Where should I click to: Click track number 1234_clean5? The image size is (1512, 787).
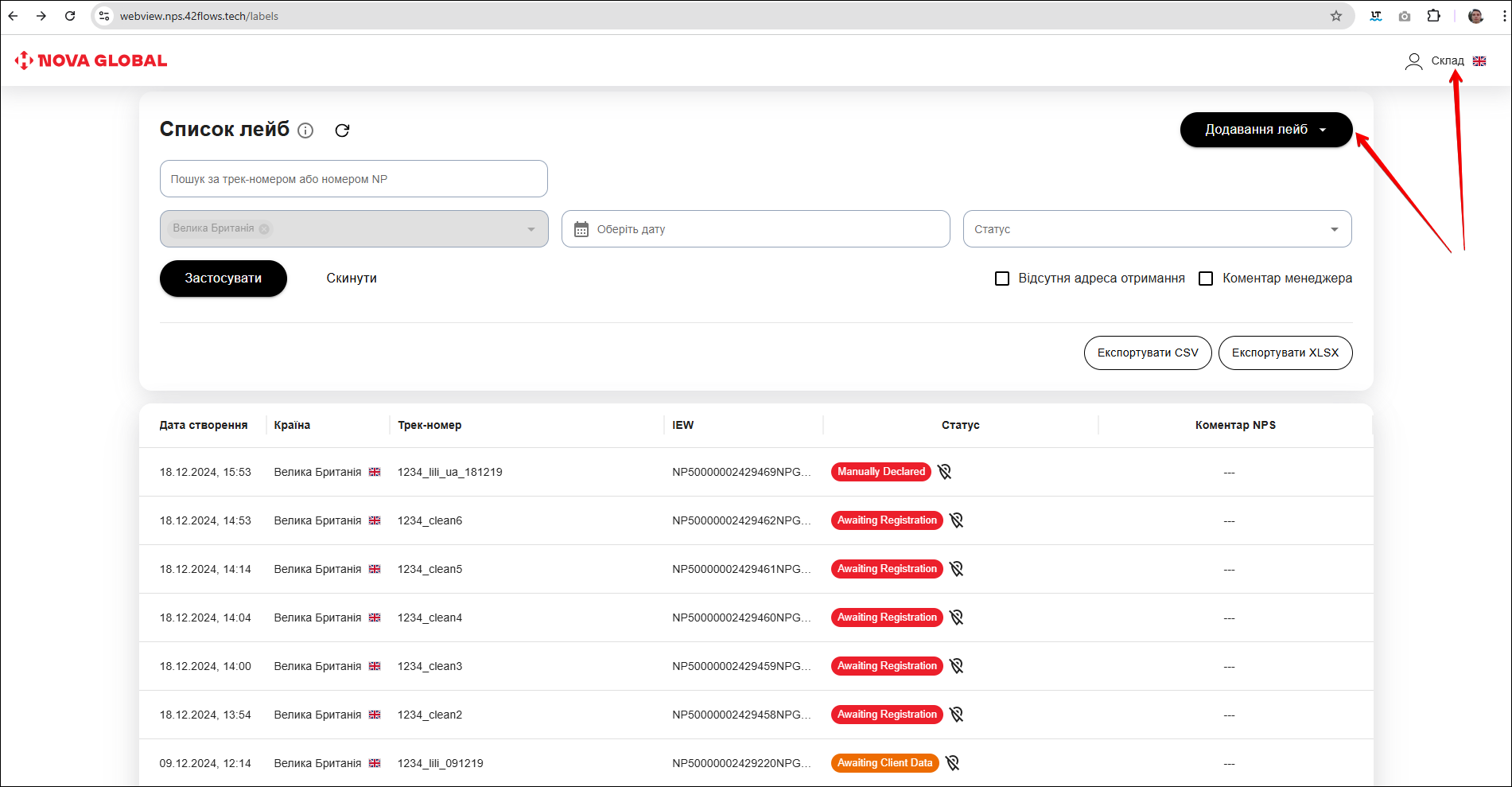[x=430, y=569]
